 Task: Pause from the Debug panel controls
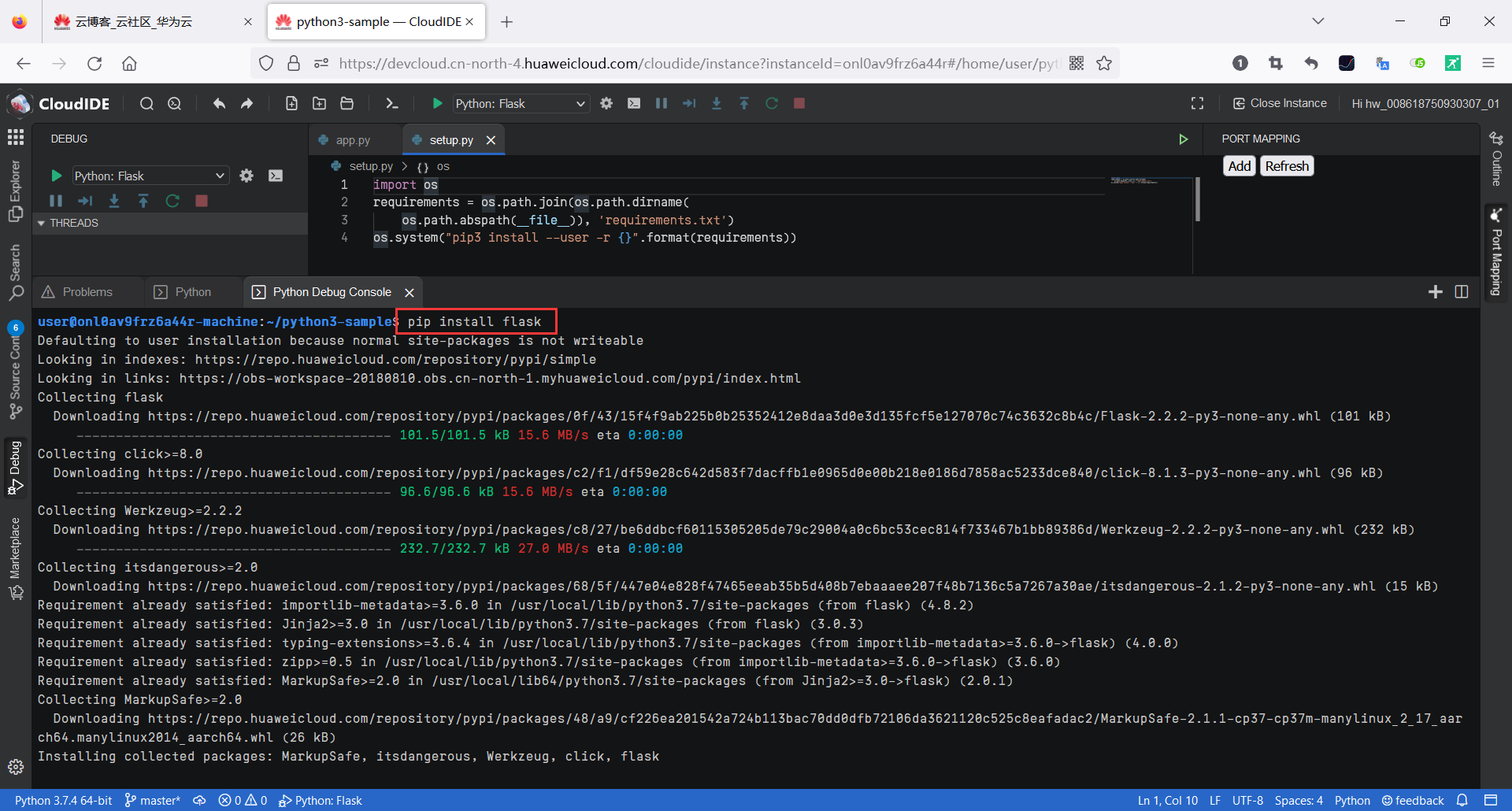(x=56, y=201)
